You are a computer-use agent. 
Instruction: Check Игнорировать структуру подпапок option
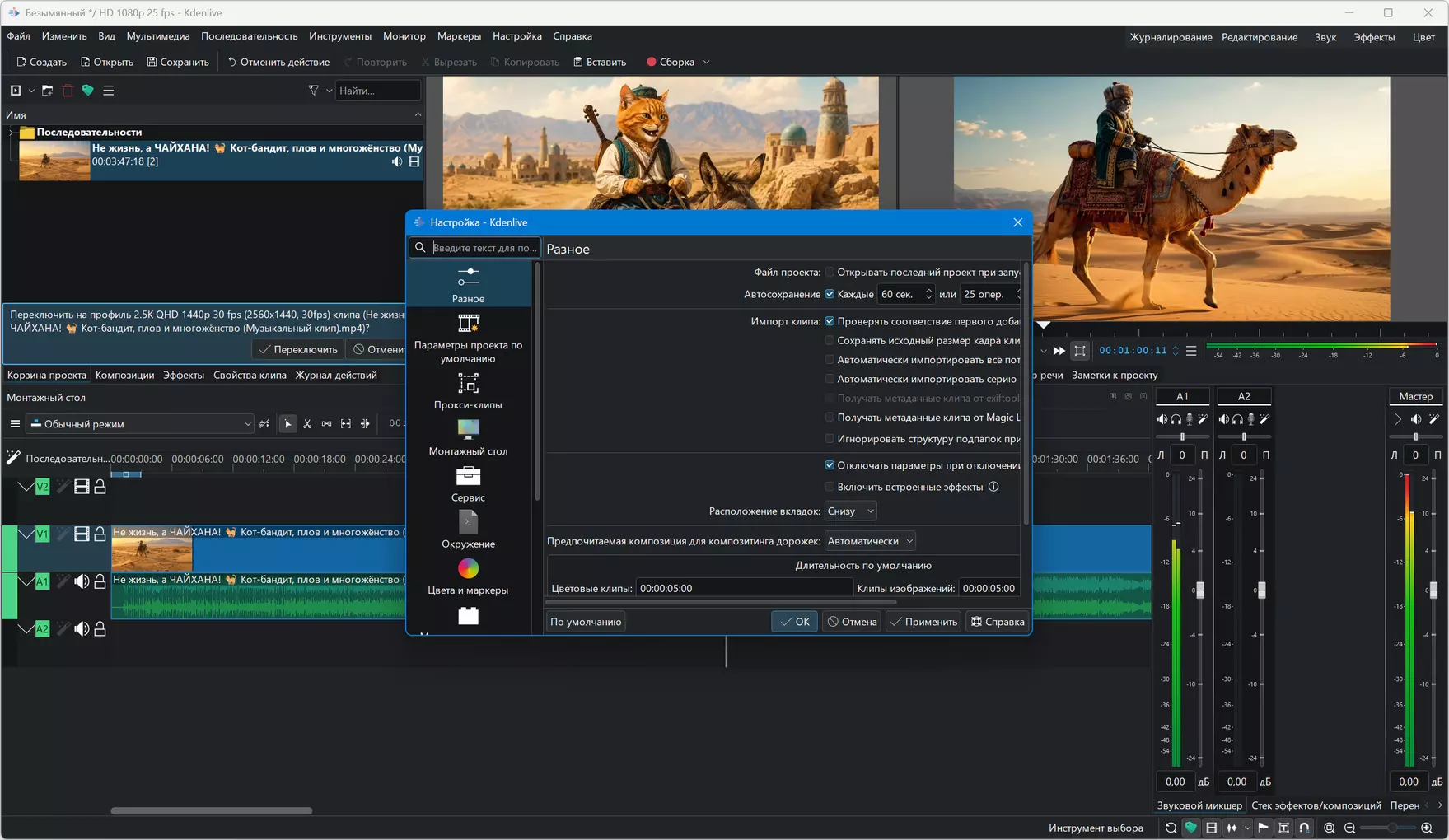(x=830, y=439)
